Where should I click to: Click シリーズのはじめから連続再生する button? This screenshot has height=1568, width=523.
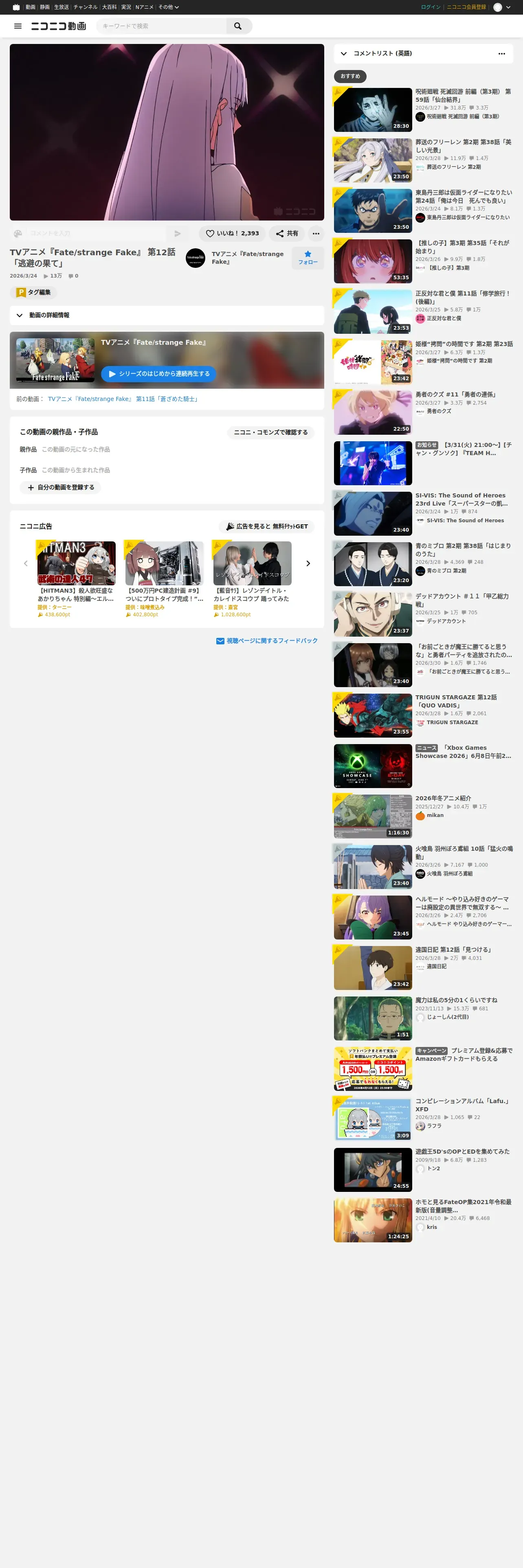pyautogui.click(x=158, y=374)
